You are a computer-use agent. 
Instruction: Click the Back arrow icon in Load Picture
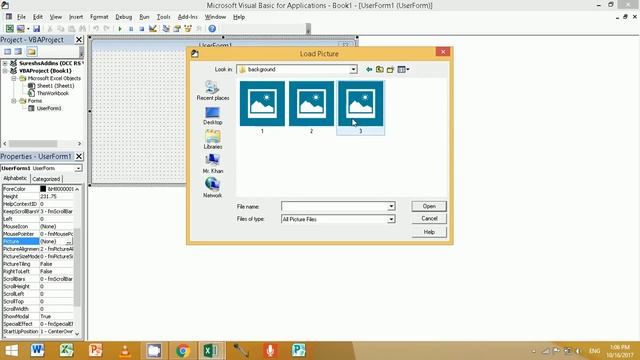[x=369, y=69]
